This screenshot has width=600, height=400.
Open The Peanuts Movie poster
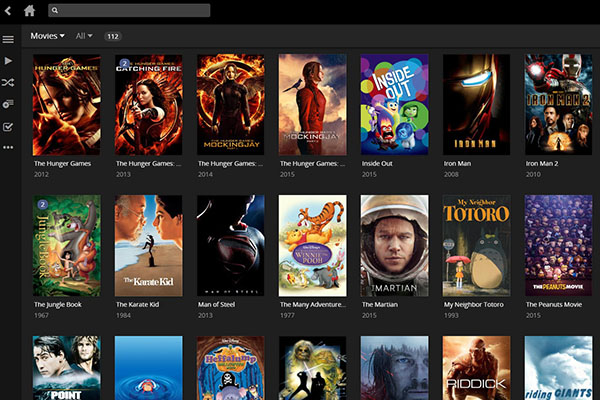[x=558, y=246]
